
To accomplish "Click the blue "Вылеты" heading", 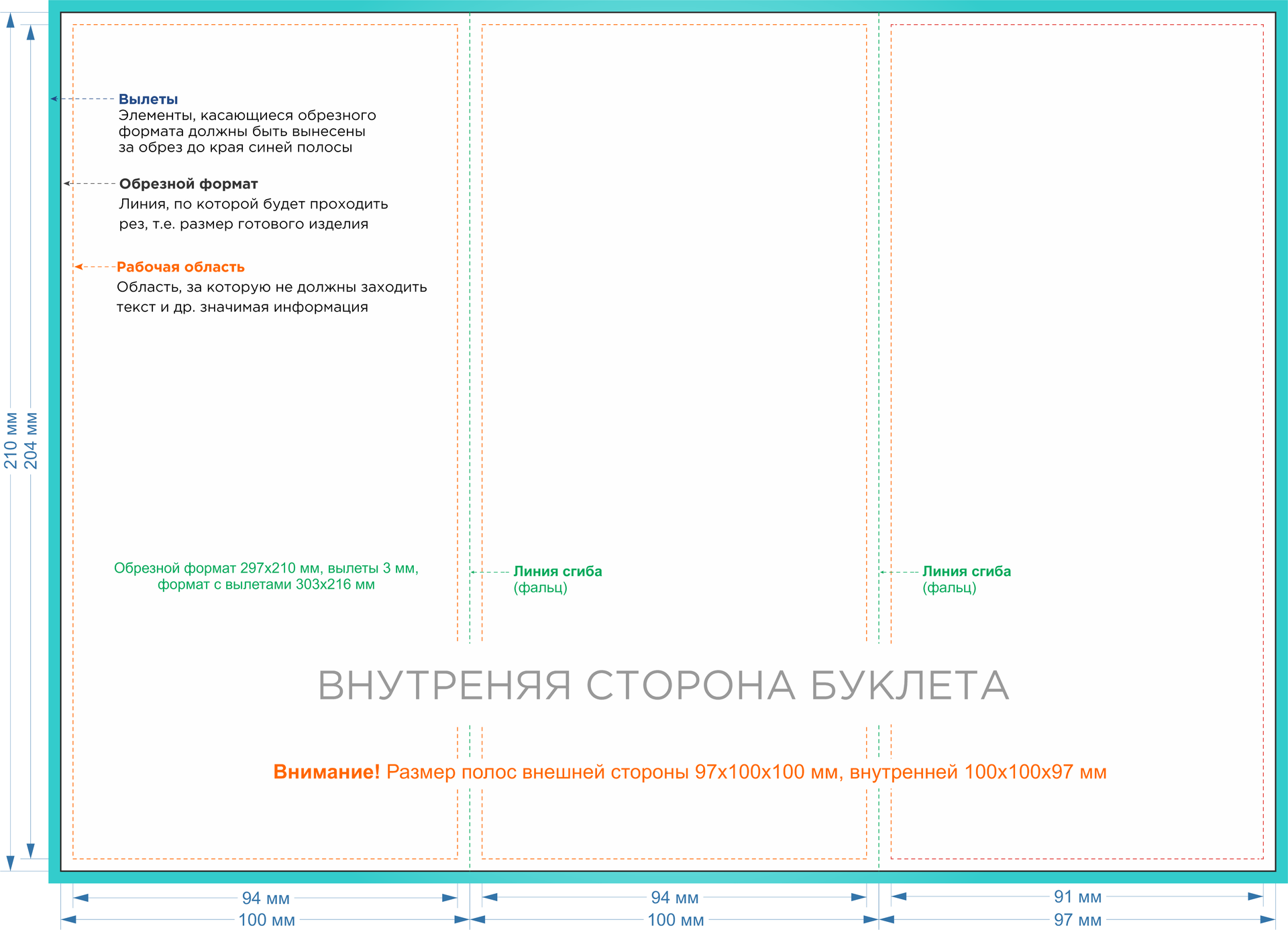I will tap(148, 99).
